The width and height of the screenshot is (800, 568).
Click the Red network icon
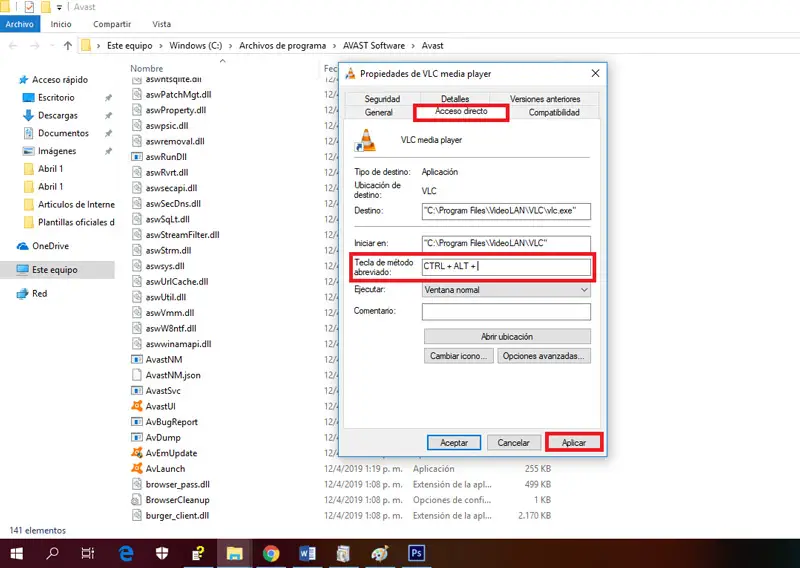click(22, 293)
